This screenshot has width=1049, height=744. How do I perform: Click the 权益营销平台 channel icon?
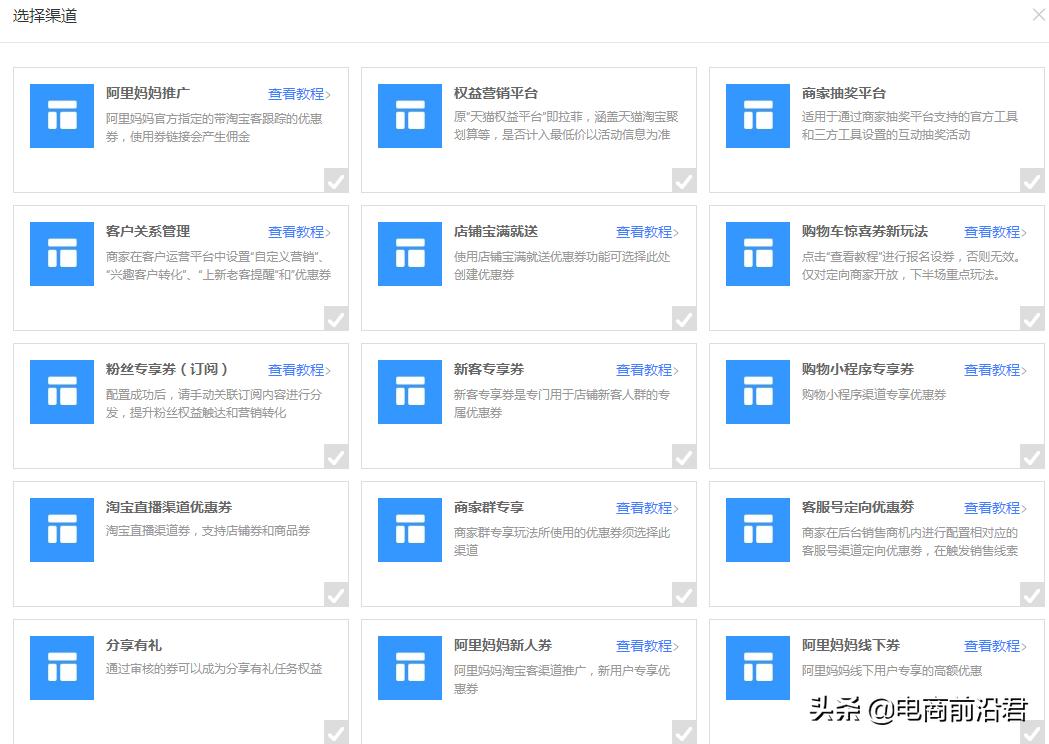tap(410, 116)
